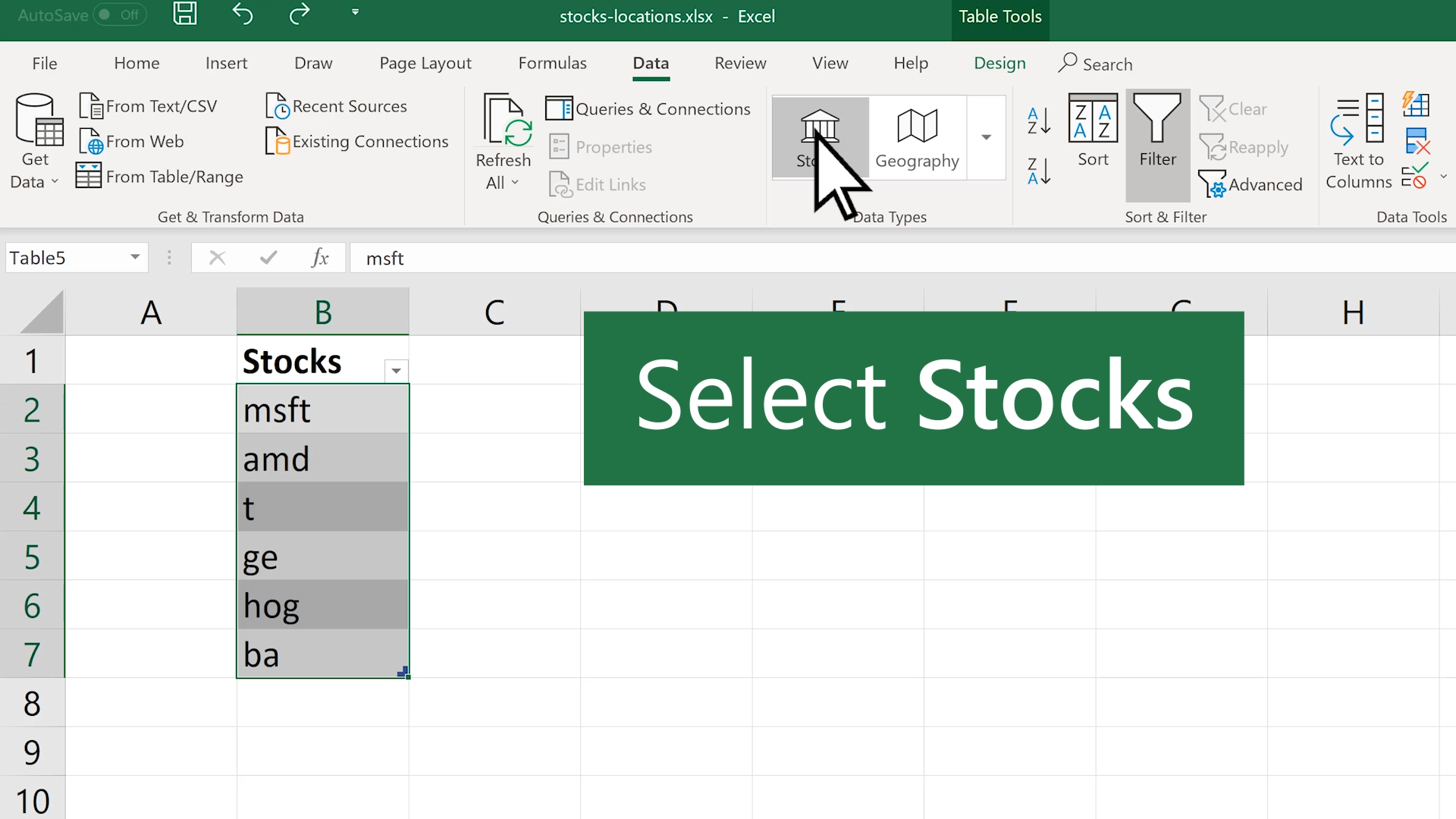This screenshot has width=1456, height=819.
Task: Select cell B2 containing msft
Action: [x=323, y=408]
